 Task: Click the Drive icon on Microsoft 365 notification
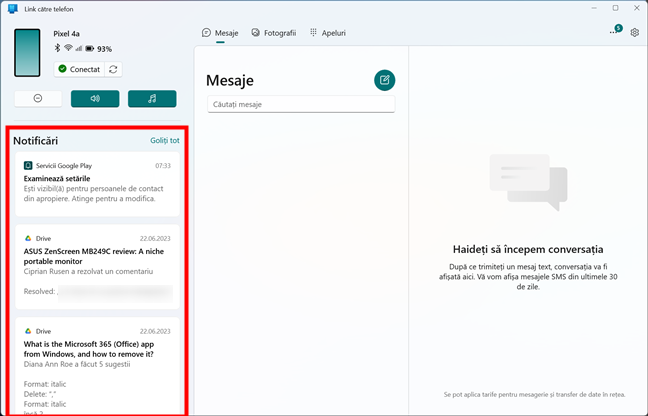pos(28,331)
